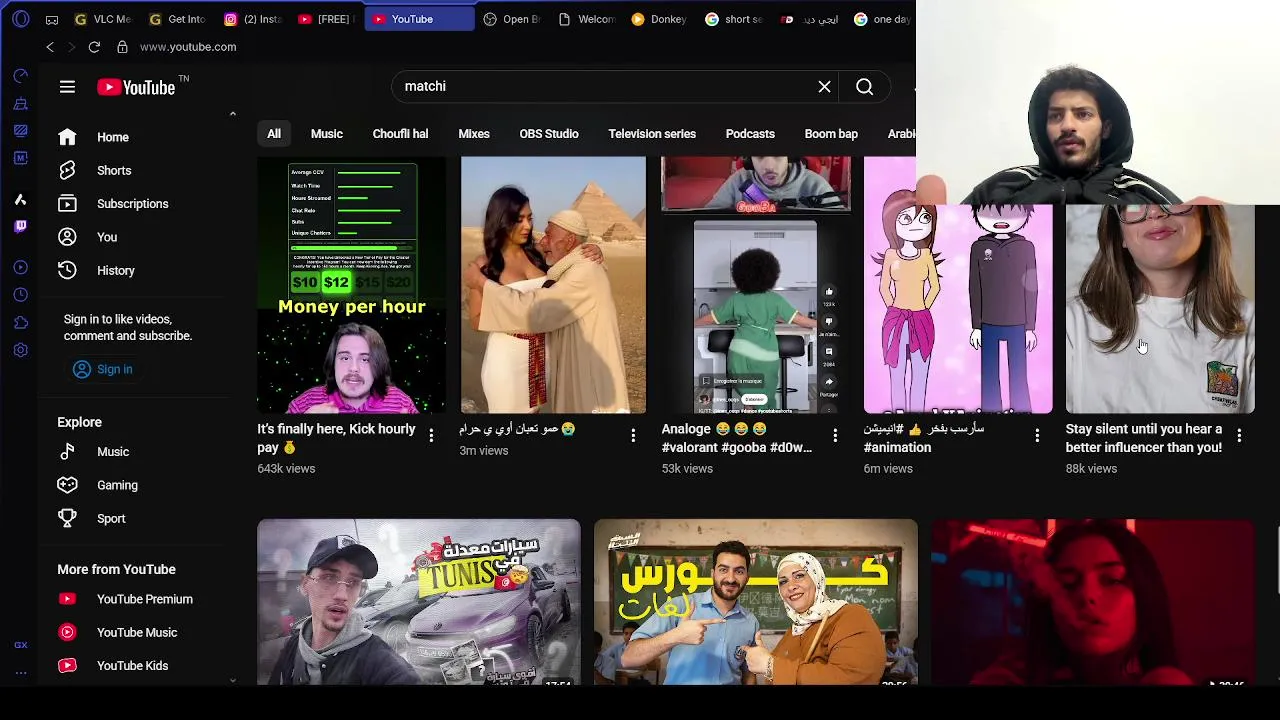
Task: Reload the page with the refresh icon
Action: (94, 47)
